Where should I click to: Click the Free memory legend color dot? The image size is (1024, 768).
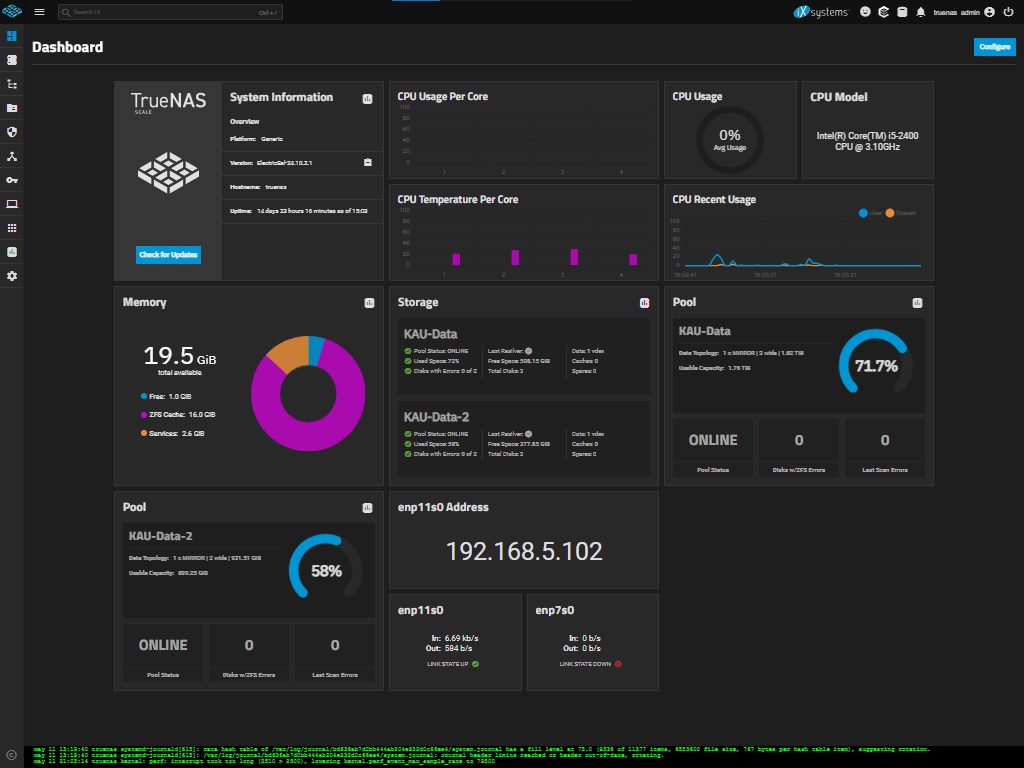144,396
